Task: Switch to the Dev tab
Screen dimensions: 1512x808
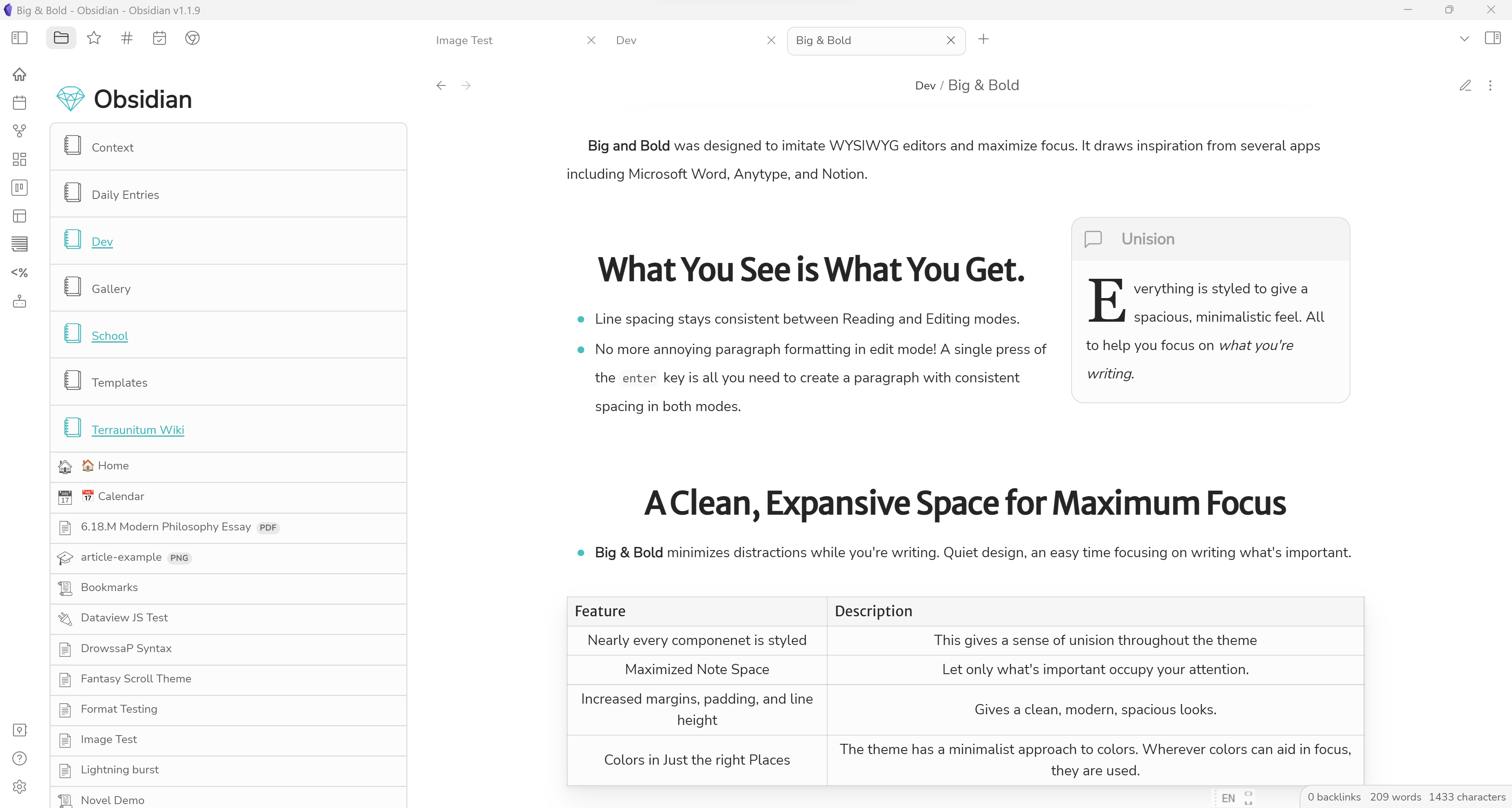Action: (626, 41)
